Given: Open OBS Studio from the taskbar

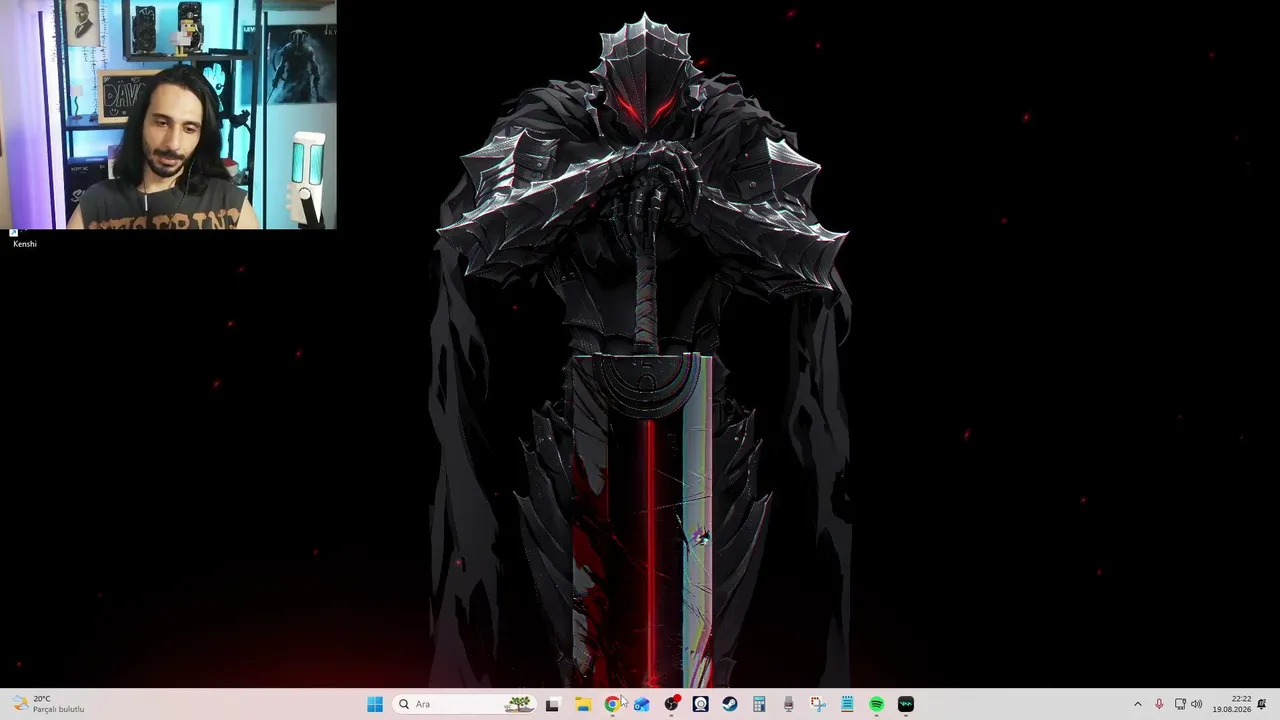Looking at the screenshot, I should pos(671,704).
